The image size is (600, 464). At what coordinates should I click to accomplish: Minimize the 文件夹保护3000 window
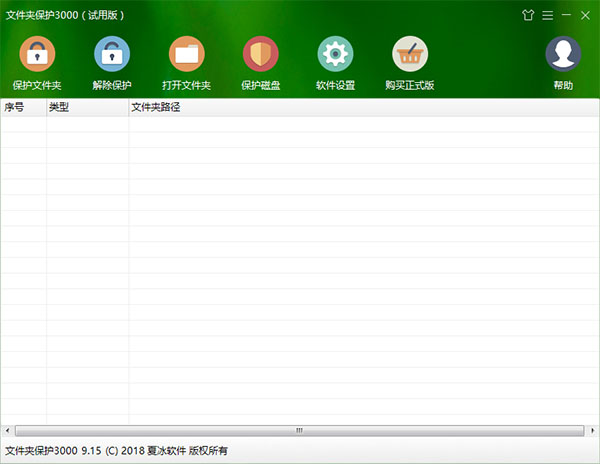pyautogui.click(x=567, y=16)
